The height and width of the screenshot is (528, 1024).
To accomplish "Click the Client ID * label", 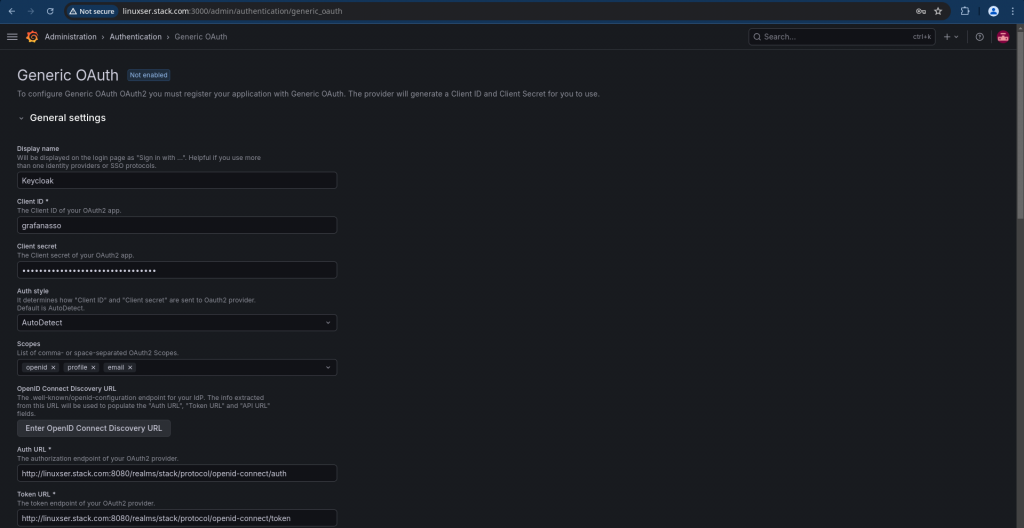I will pyautogui.click(x=33, y=201).
